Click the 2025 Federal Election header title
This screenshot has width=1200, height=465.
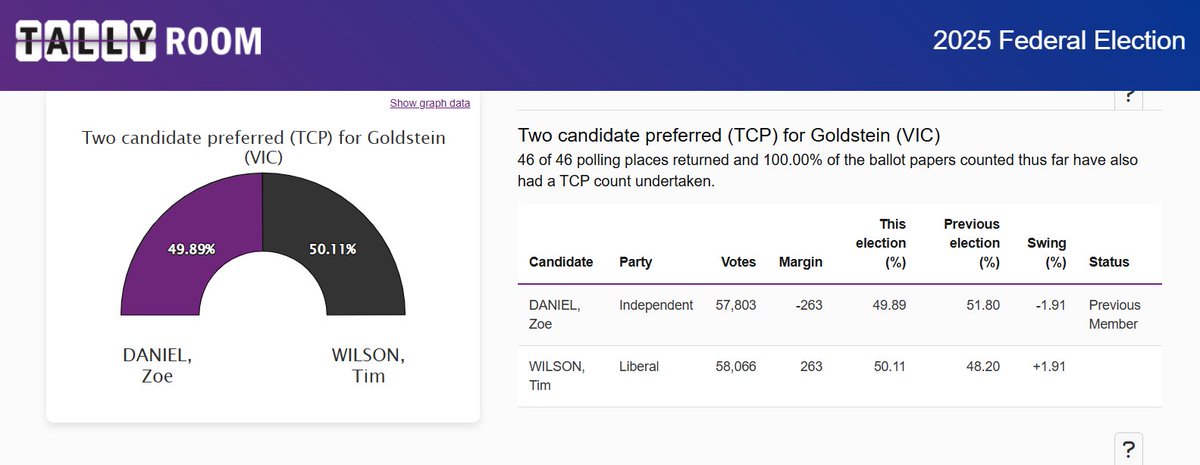click(x=1058, y=41)
